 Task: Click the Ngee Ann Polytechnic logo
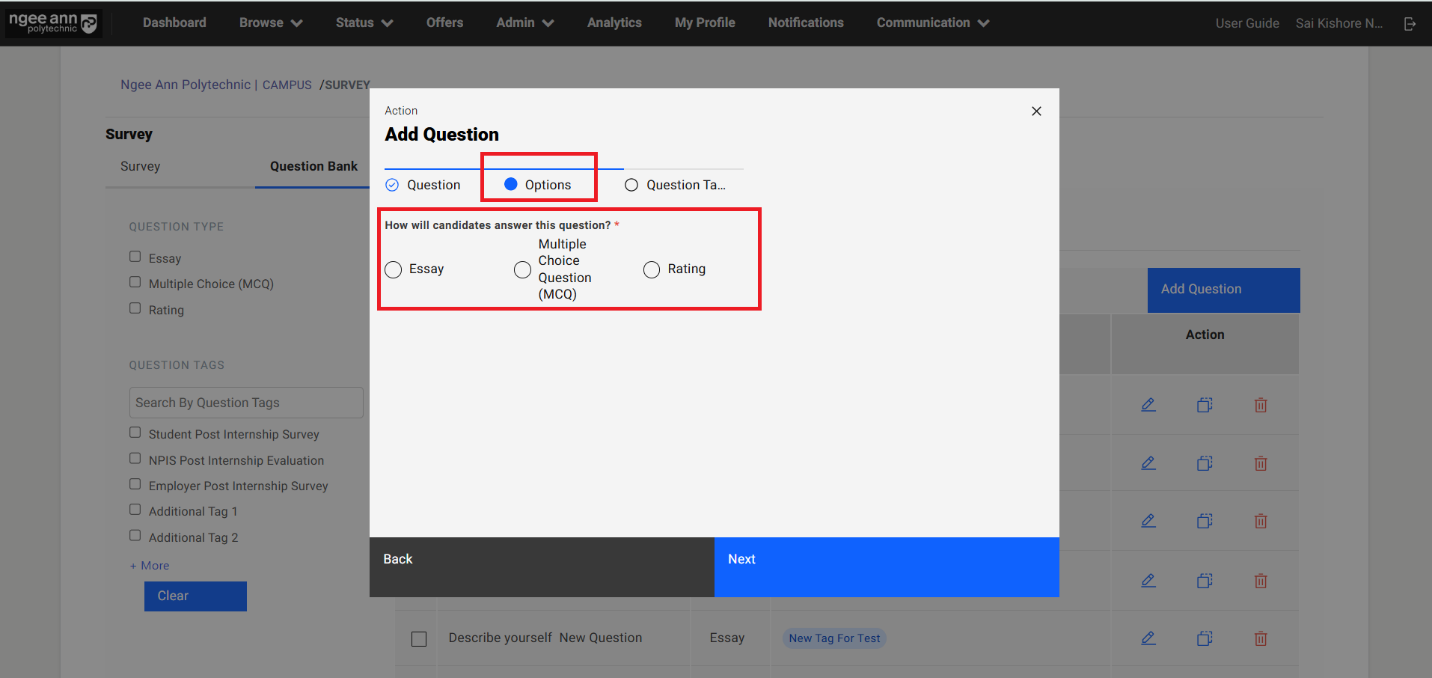(x=54, y=23)
